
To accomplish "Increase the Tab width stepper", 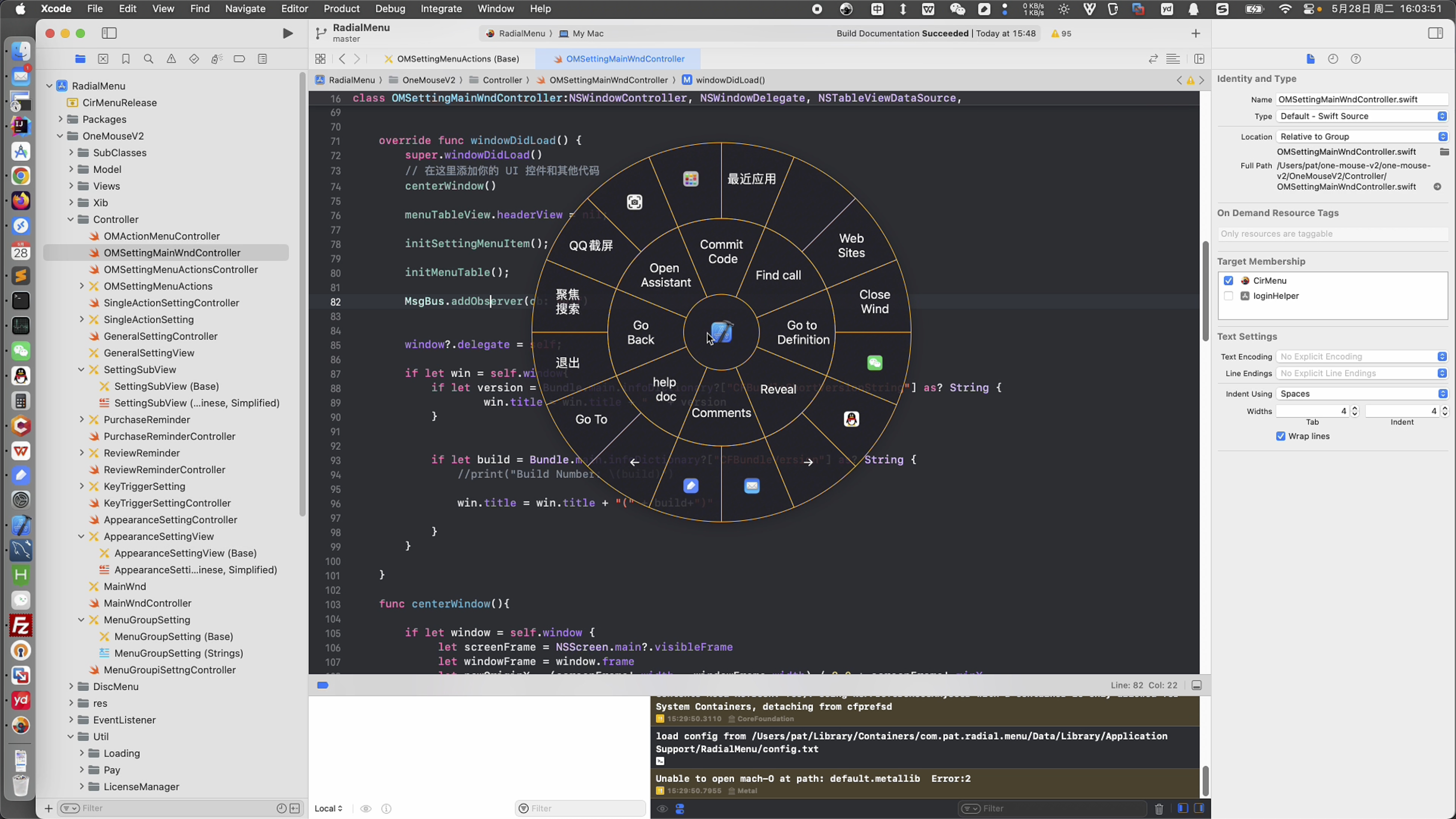I will click(x=1355, y=408).
